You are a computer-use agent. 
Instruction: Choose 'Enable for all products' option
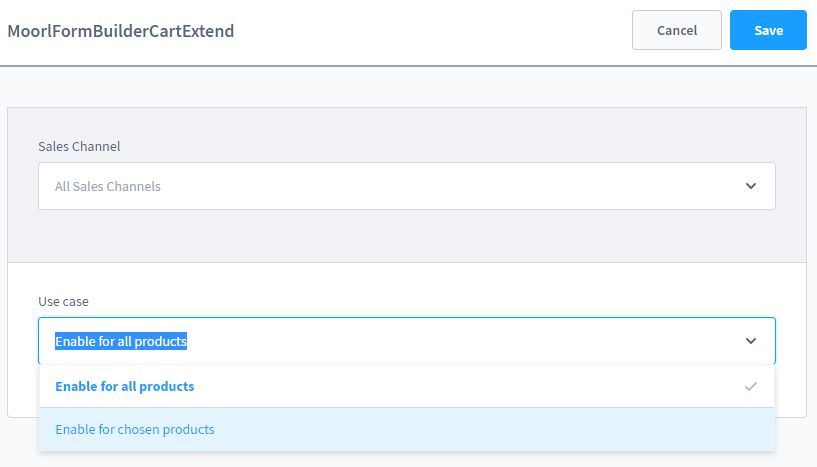point(125,386)
